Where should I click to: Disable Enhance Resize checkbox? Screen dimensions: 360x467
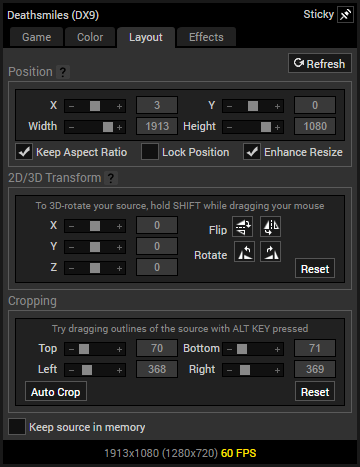pyautogui.click(x=252, y=152)
